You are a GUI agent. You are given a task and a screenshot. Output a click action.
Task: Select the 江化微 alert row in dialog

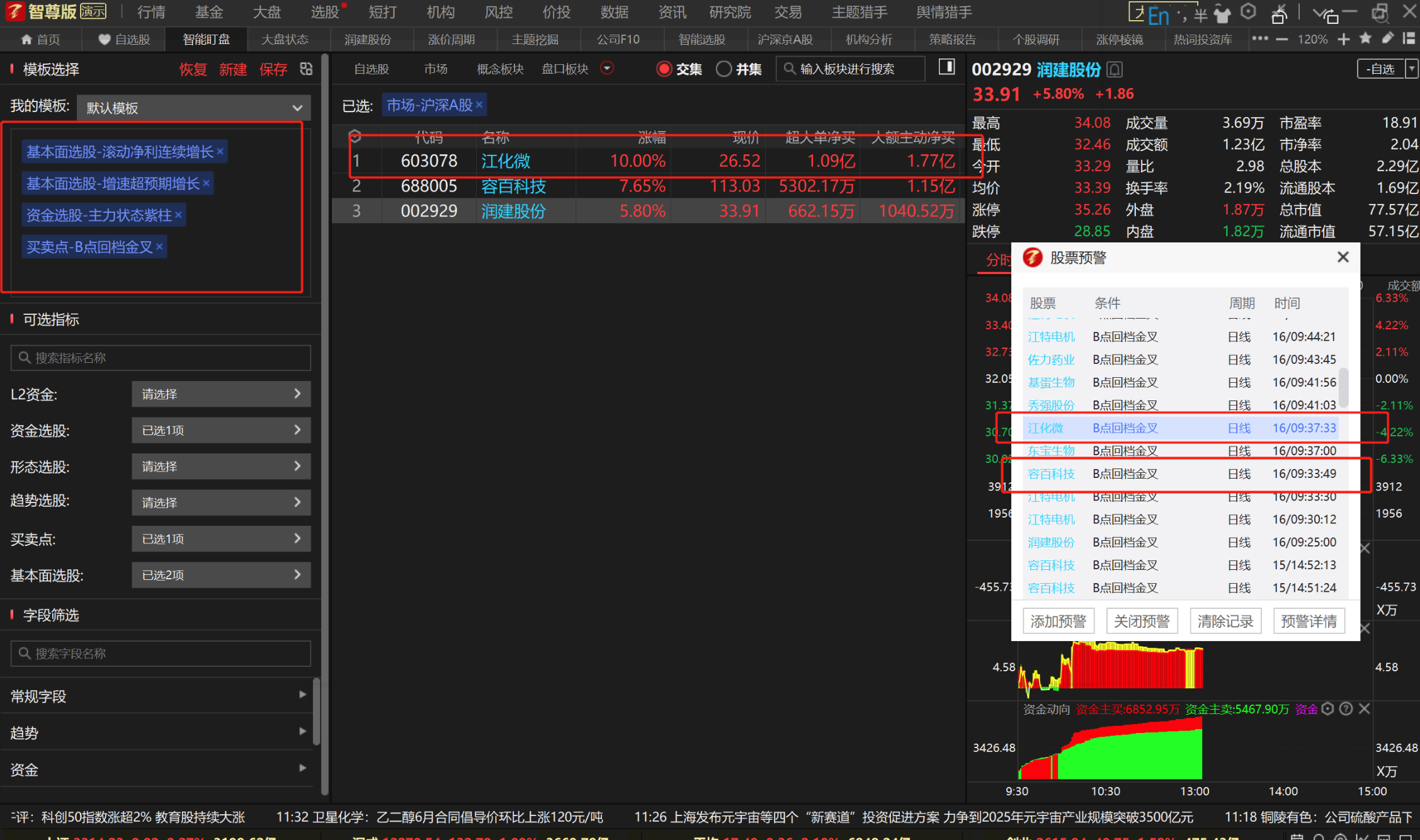click(1180, 428)
